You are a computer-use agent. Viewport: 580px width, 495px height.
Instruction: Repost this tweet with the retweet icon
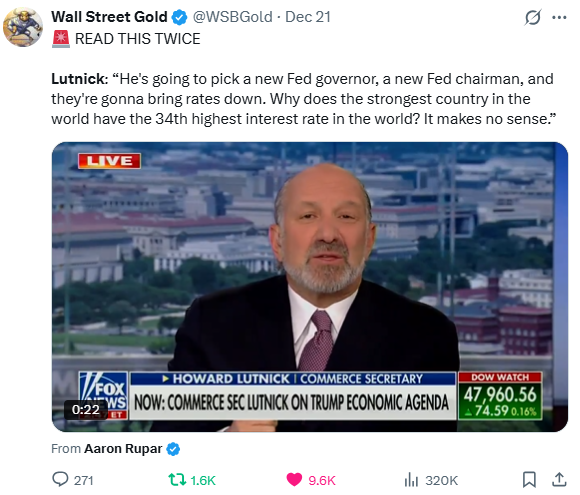click(177, 480)
